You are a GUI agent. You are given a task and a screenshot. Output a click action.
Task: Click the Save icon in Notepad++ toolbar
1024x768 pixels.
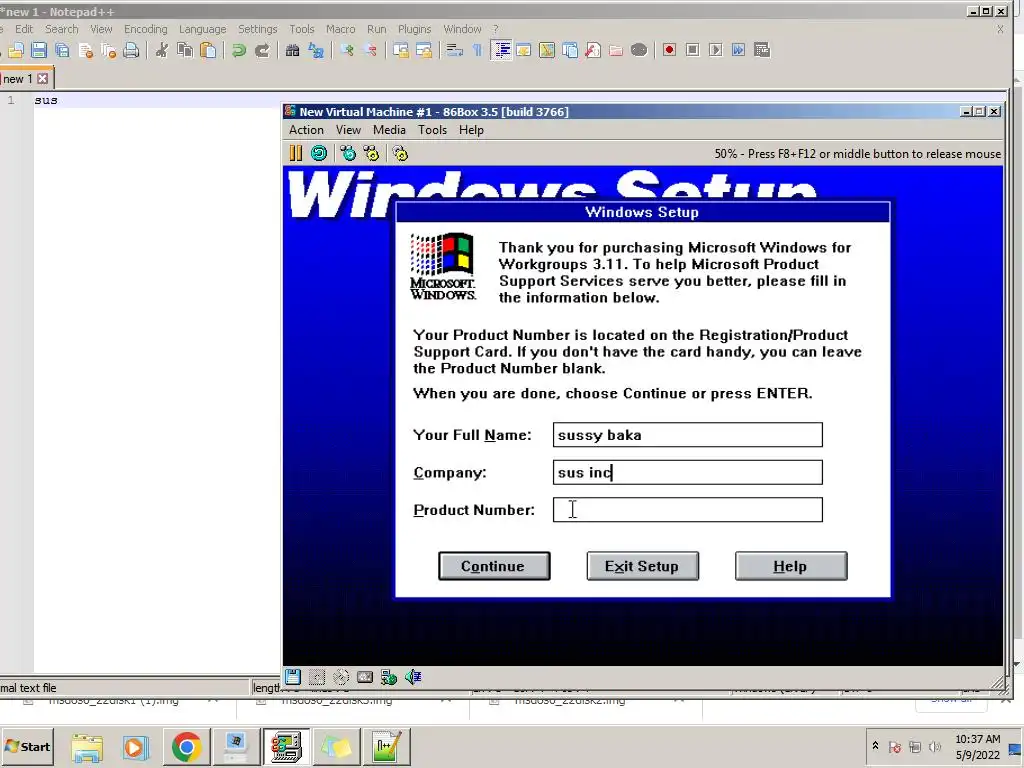click(x=39, y=50)
